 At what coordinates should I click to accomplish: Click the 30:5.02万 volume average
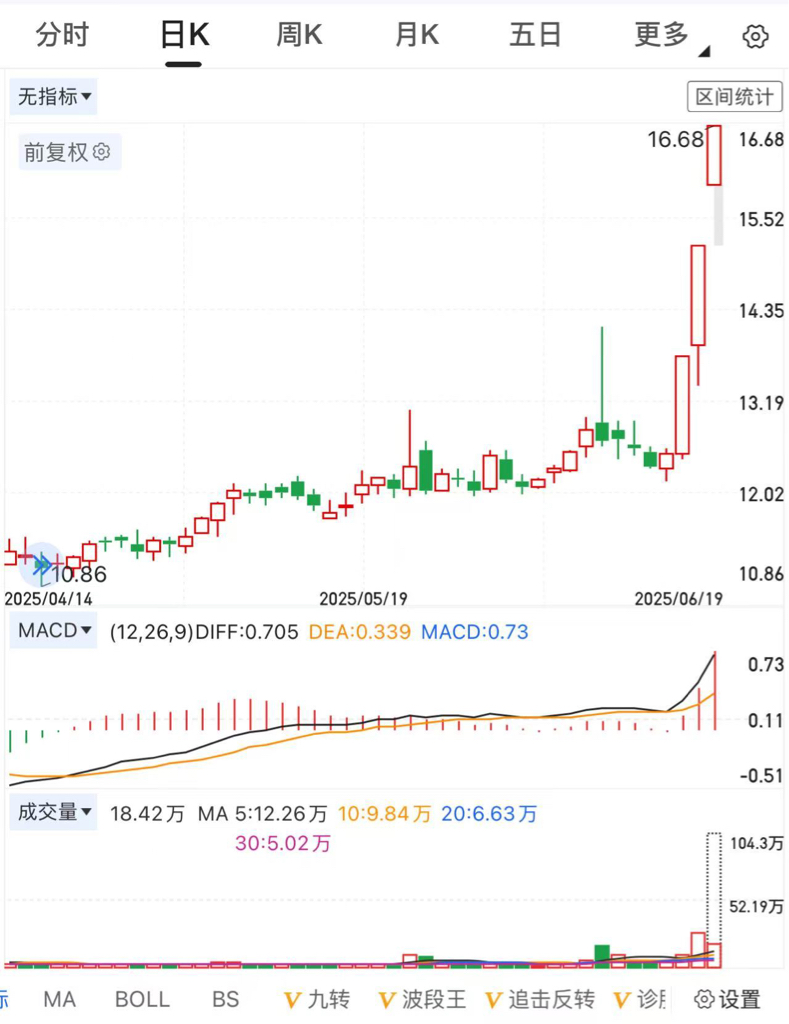[283, 842]
